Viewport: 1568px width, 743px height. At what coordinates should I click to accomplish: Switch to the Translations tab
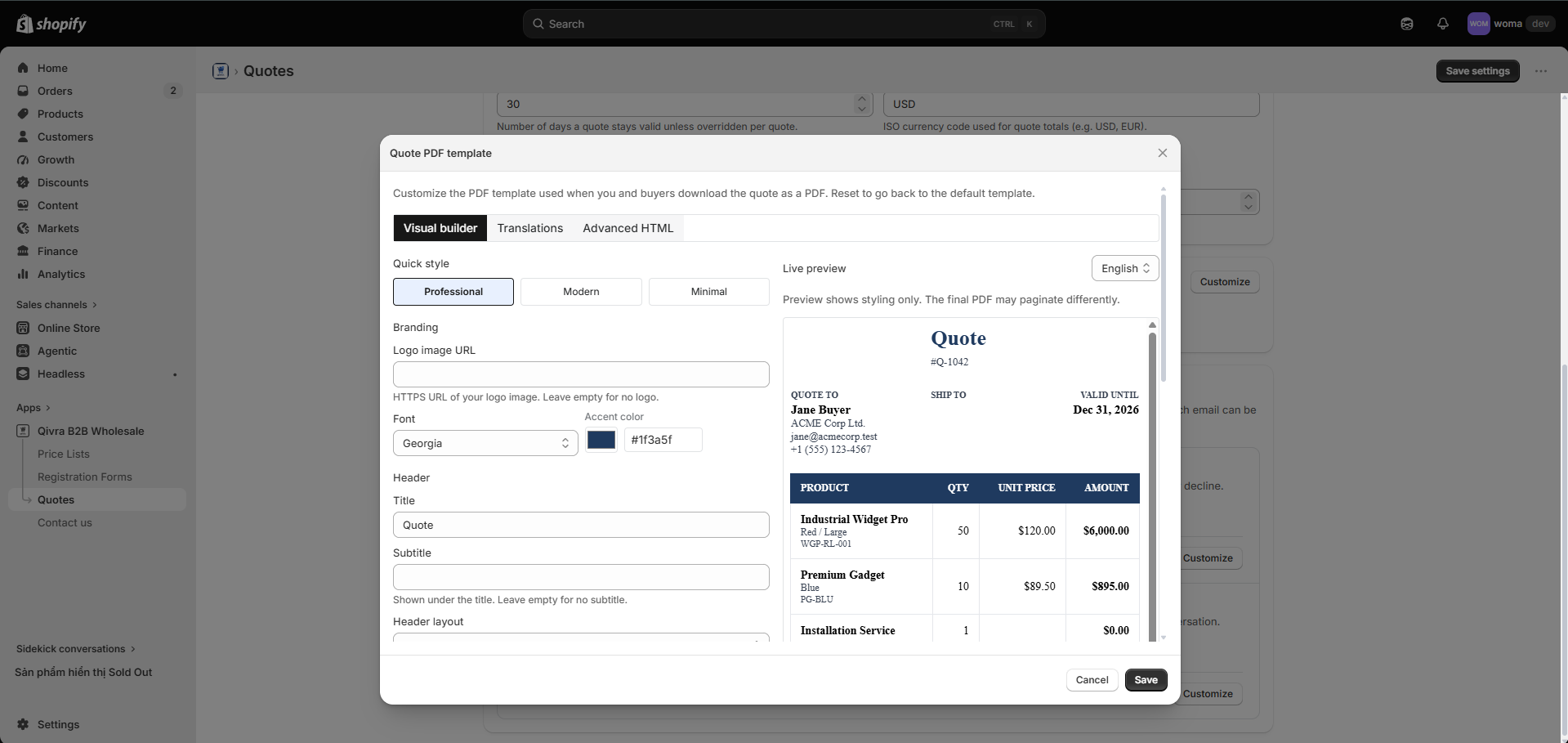[x=530, y=228]
